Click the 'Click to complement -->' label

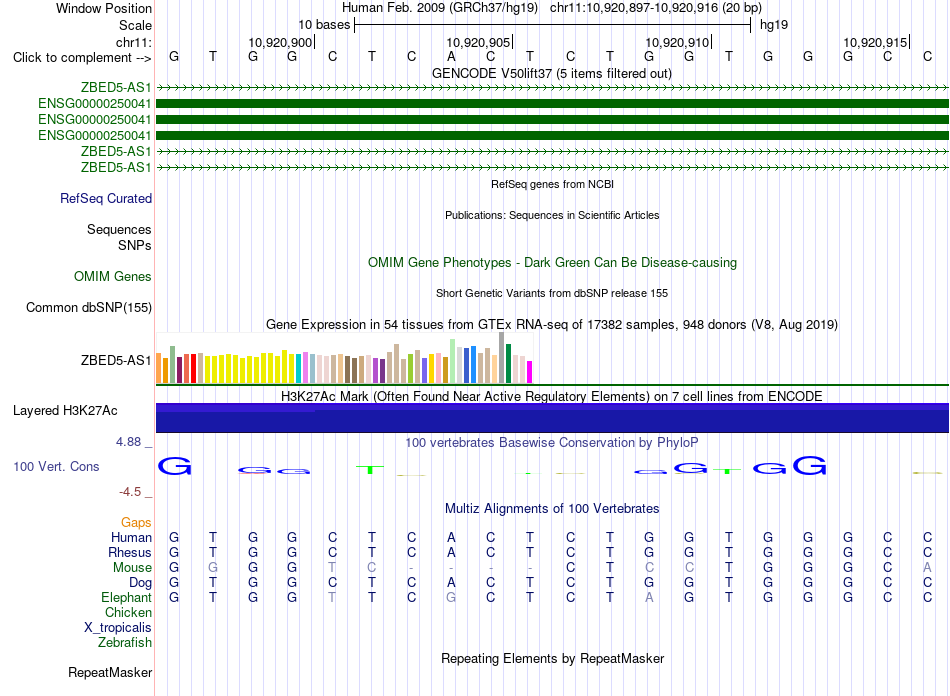[82, 58]
